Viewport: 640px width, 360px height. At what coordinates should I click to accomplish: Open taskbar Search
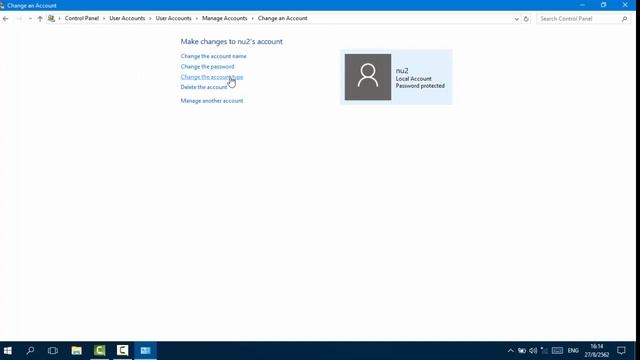point(30,351)
